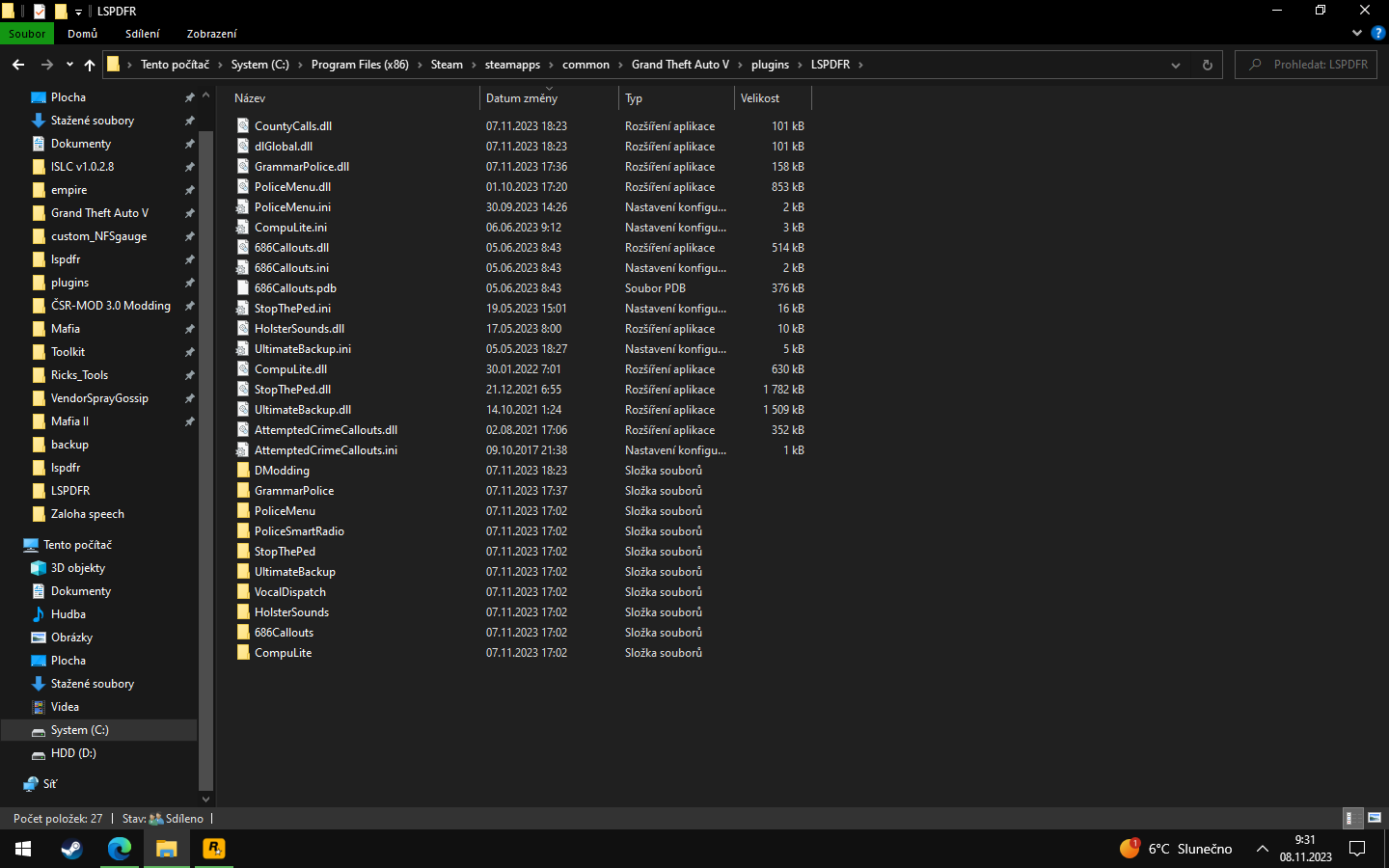Open the quick access toolbar dropdown
1389x868 pixels.
pos(78,12)
